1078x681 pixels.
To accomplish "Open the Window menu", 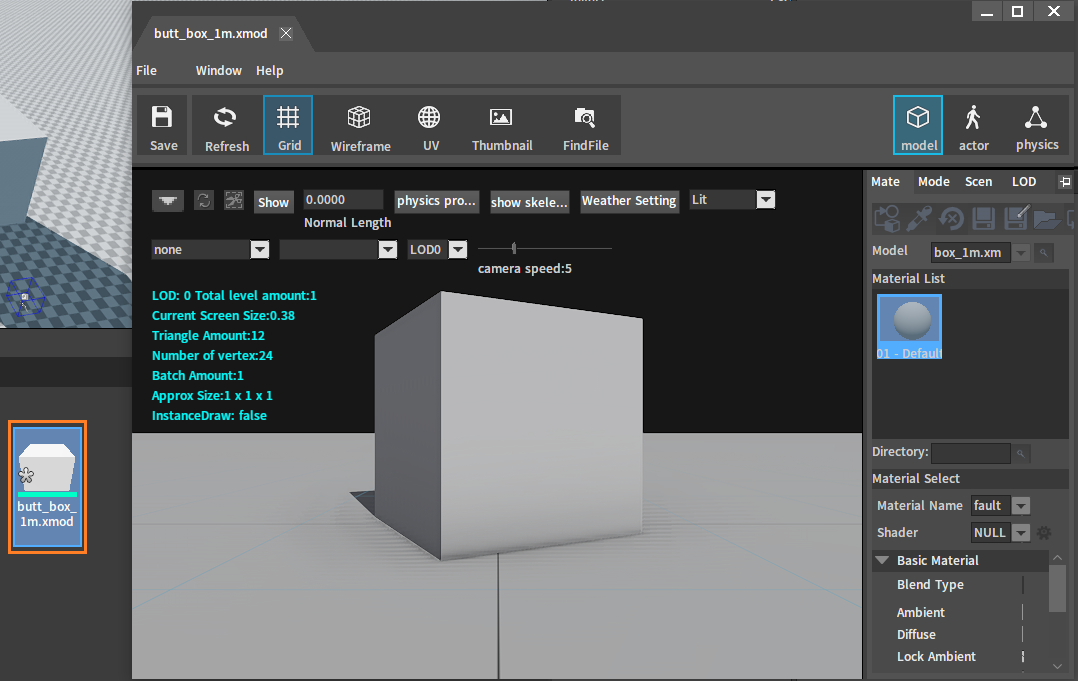I will tap(218, 71).
